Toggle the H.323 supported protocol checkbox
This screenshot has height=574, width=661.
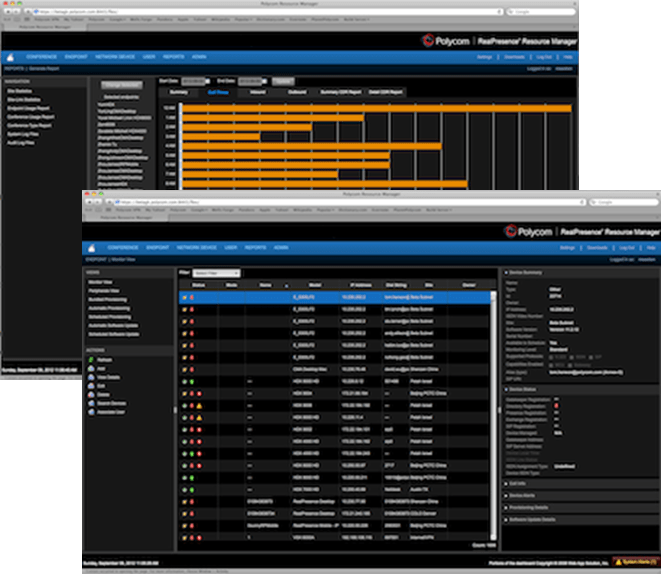tap(551, 358)
